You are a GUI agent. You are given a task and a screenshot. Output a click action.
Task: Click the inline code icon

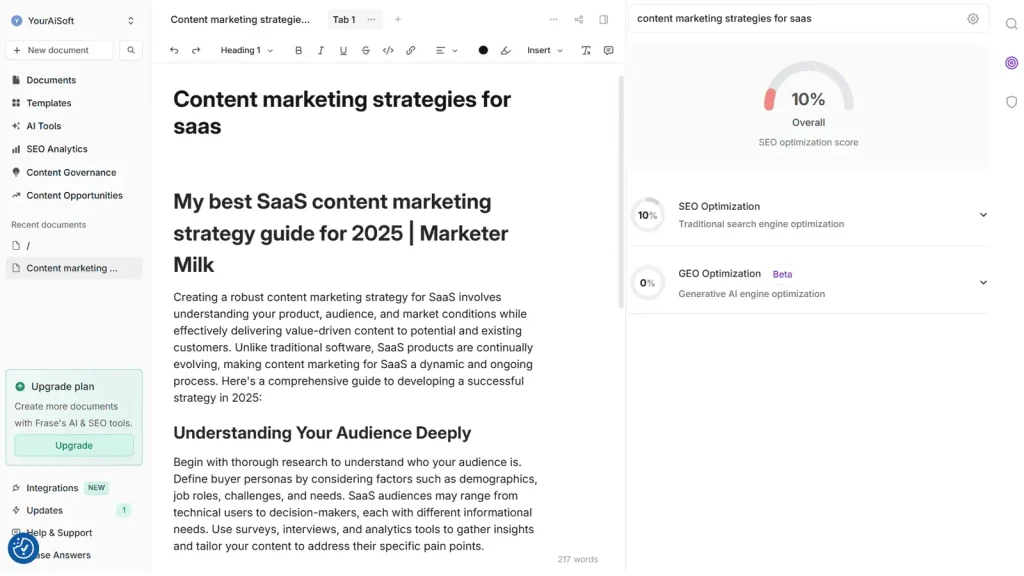[x=388, y=50]
